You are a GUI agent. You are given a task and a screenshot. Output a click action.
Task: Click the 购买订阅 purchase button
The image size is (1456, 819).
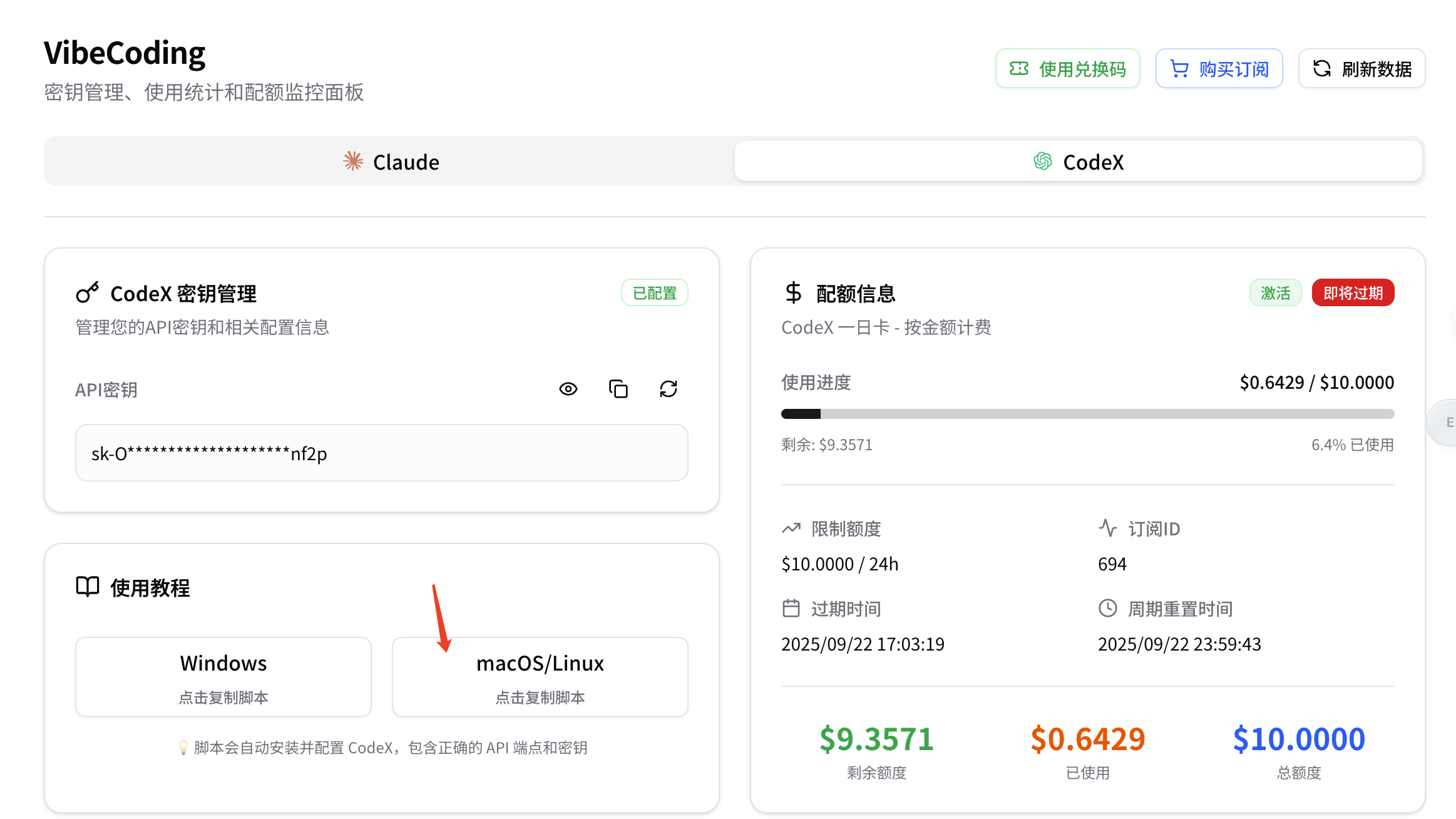coord(1219,68)
